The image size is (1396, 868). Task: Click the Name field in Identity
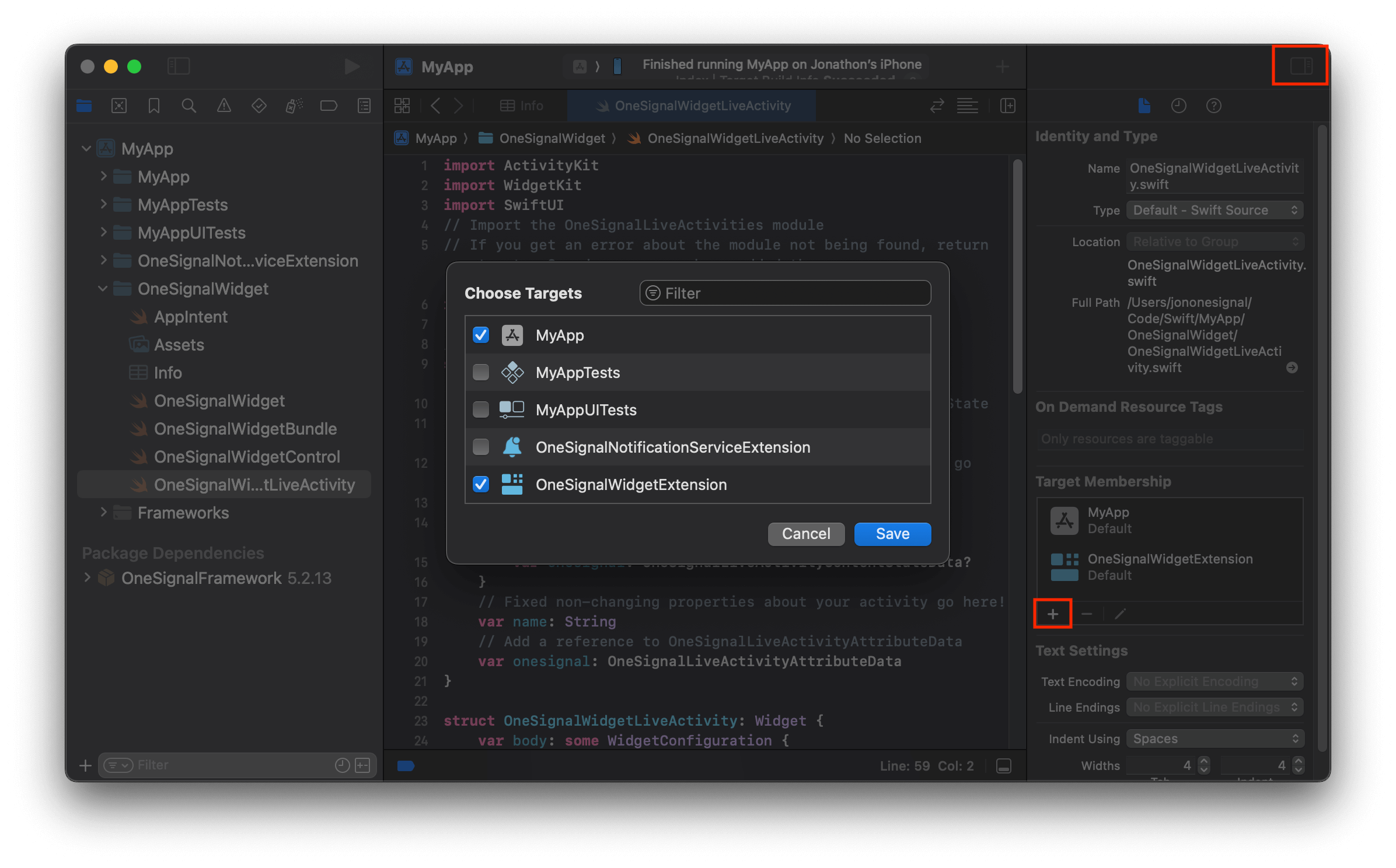(1215, 176)
